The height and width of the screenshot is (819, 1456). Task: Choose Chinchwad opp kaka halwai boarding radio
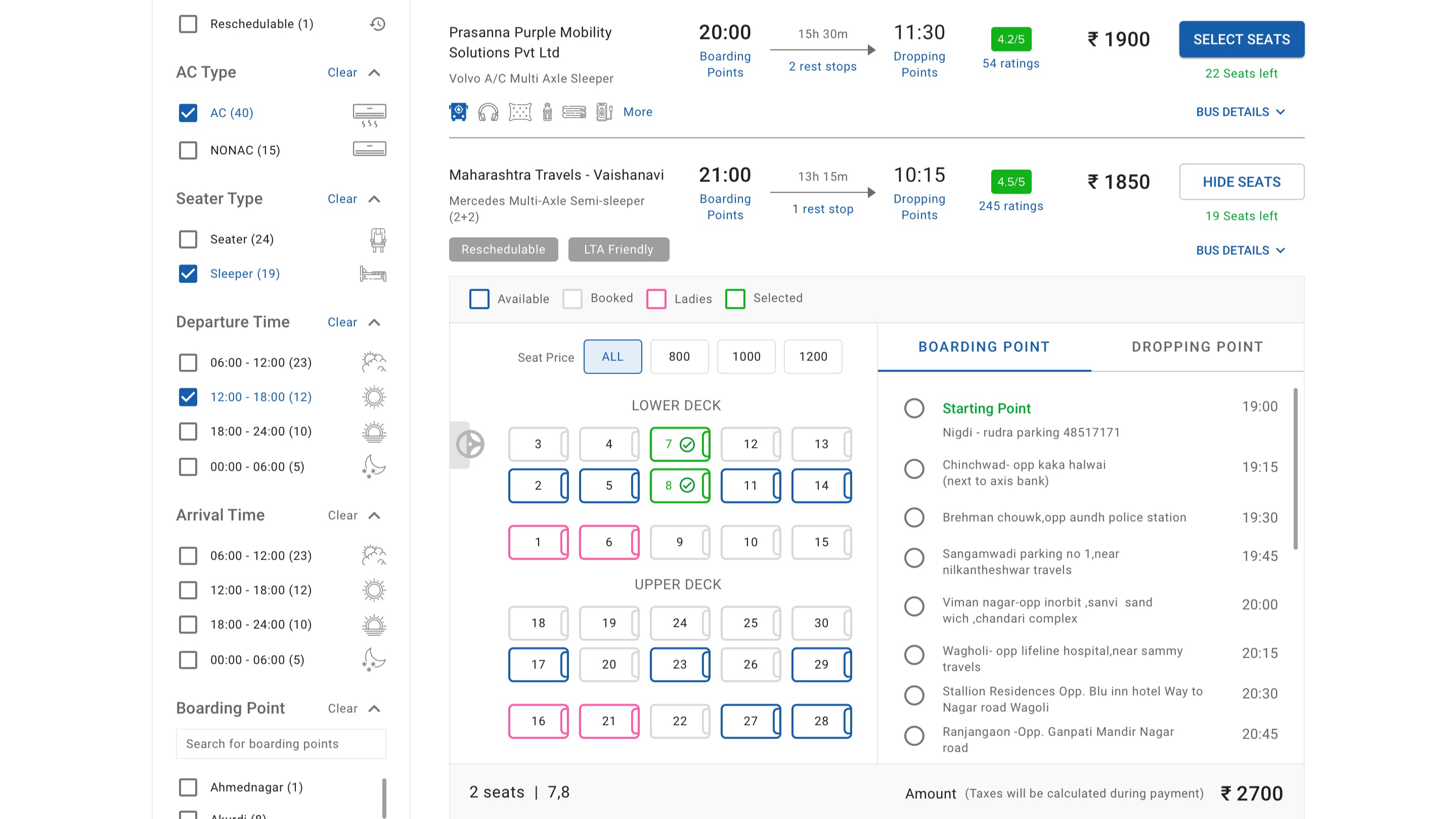[914, 469]
